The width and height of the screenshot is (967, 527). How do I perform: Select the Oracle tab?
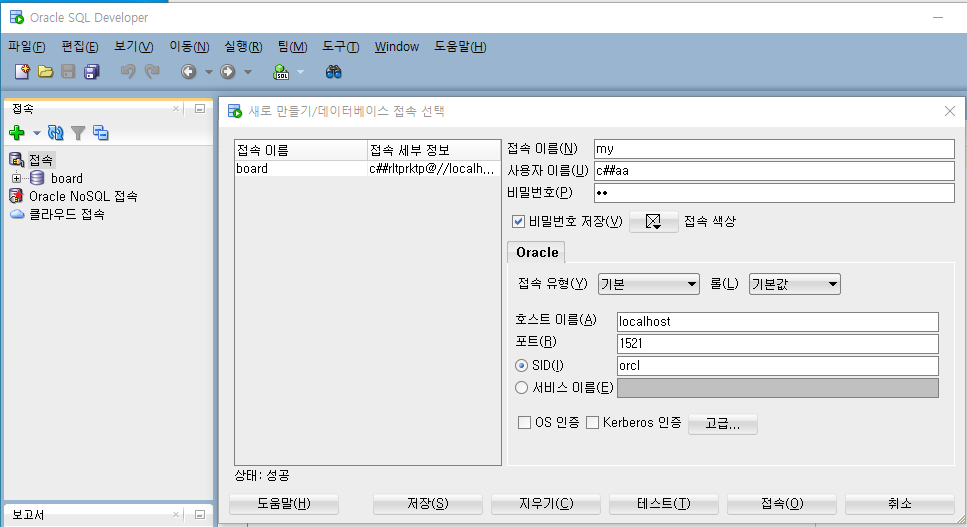coord(537,252)
